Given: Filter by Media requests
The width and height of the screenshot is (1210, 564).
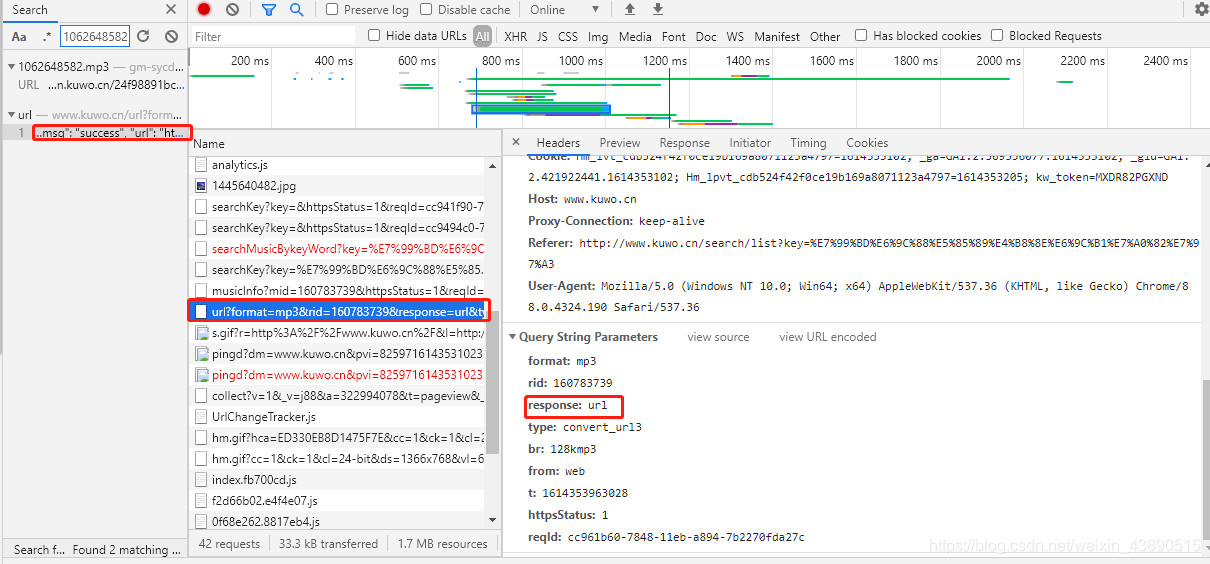Looking at the screenshot, I should 635,36.
